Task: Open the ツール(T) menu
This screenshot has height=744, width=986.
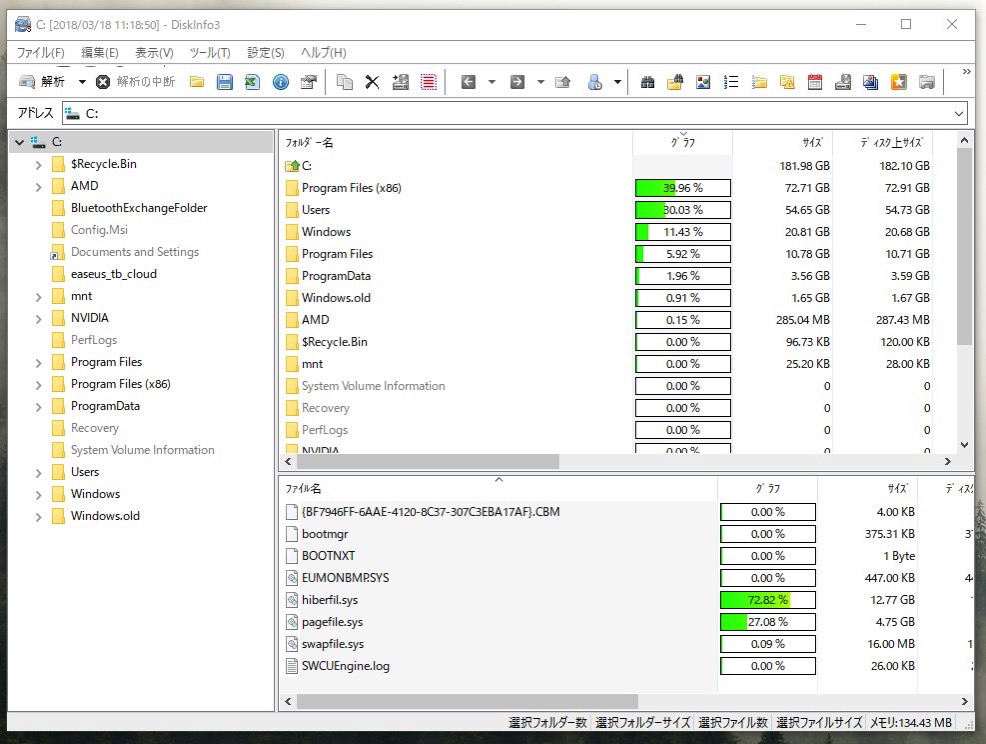Action: 210,52
